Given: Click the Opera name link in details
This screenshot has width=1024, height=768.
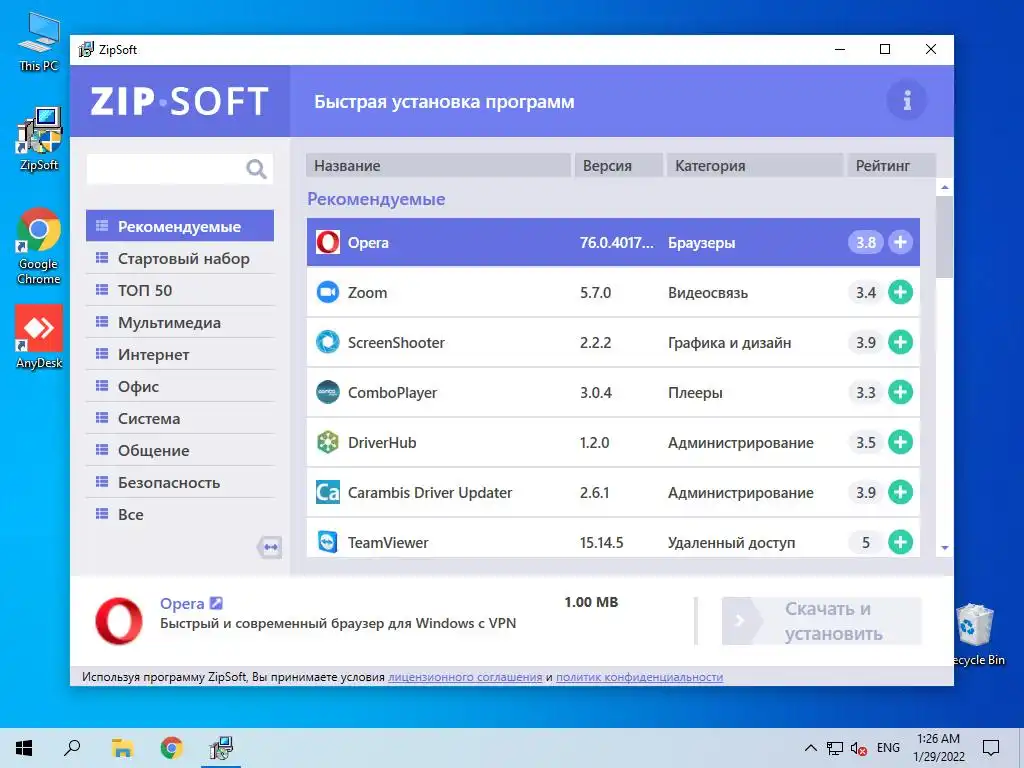Looking at the screenshot, I should tap(182, 603).
